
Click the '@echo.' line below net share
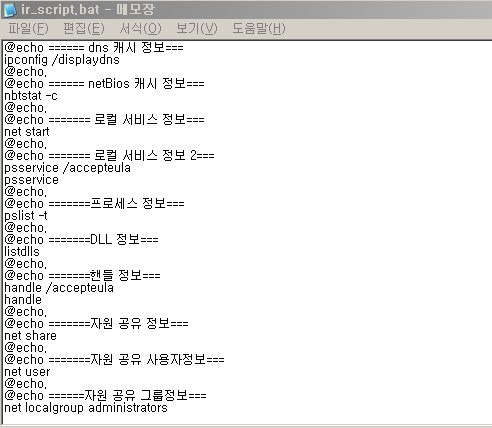coord(26,348)
